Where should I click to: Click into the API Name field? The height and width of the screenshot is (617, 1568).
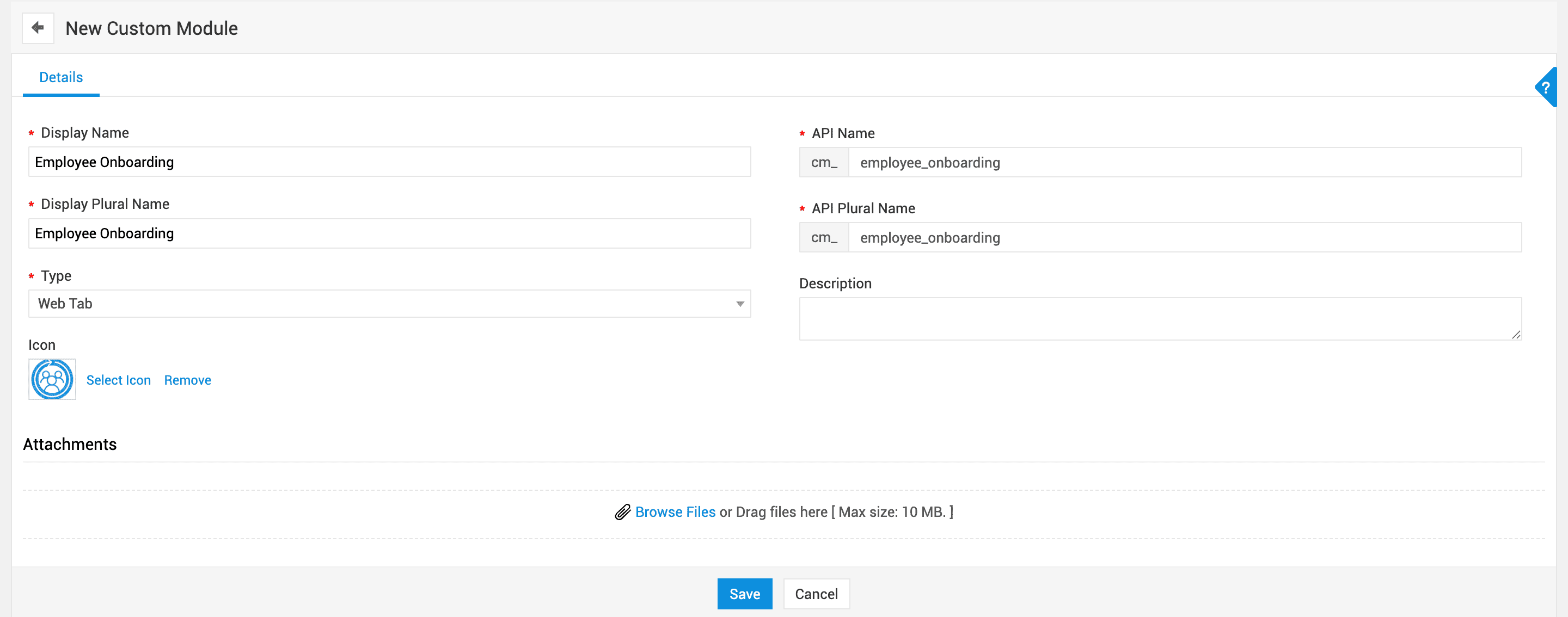coord(1184,163)
